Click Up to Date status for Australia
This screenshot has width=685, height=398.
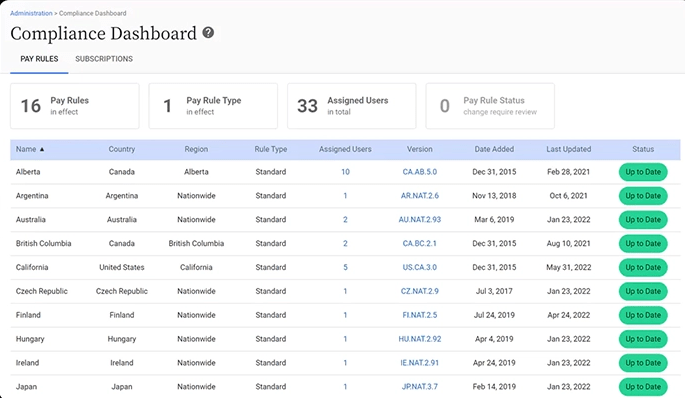coord(643,220)
